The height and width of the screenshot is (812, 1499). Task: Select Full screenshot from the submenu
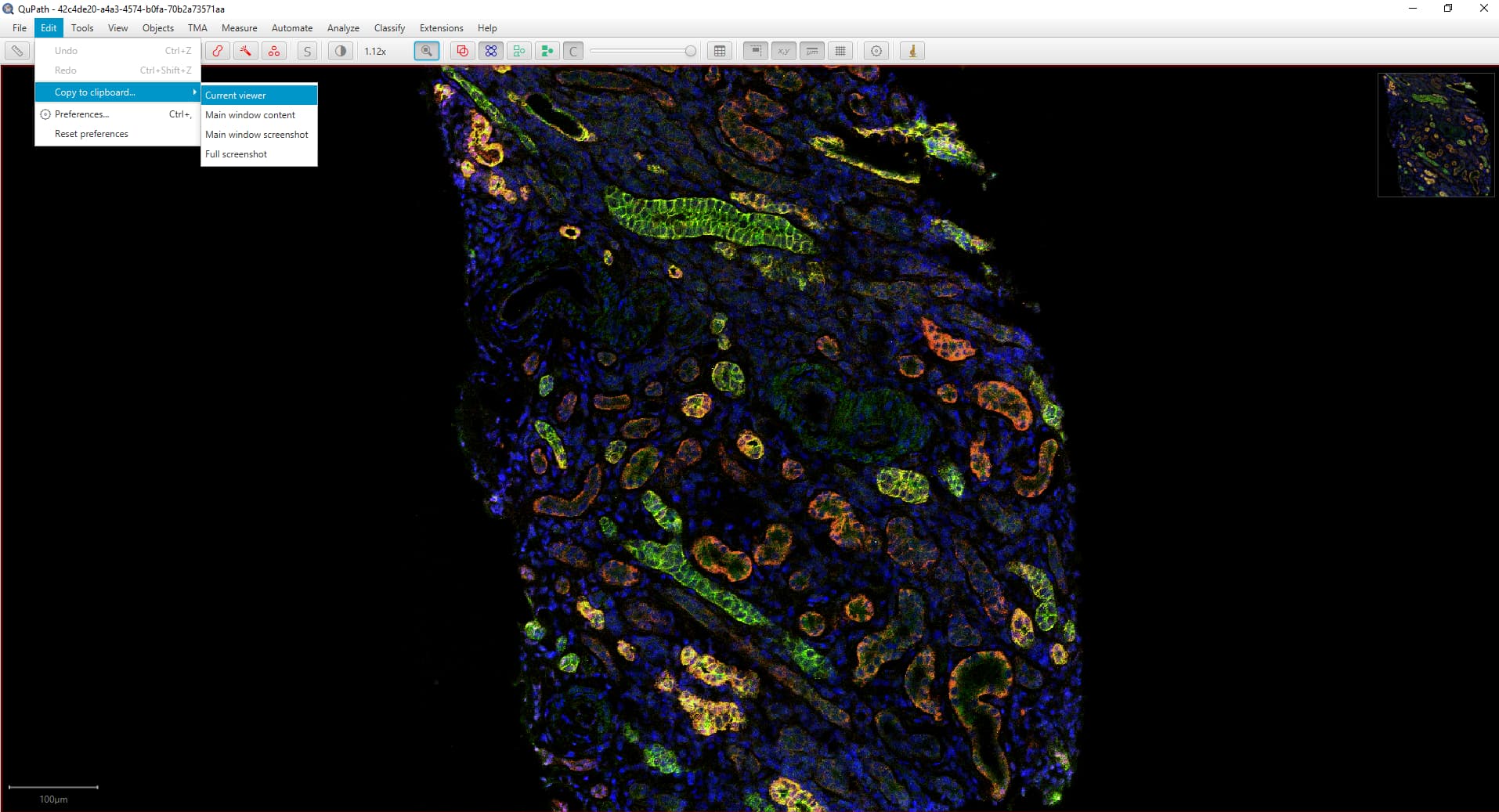(236, 153)
